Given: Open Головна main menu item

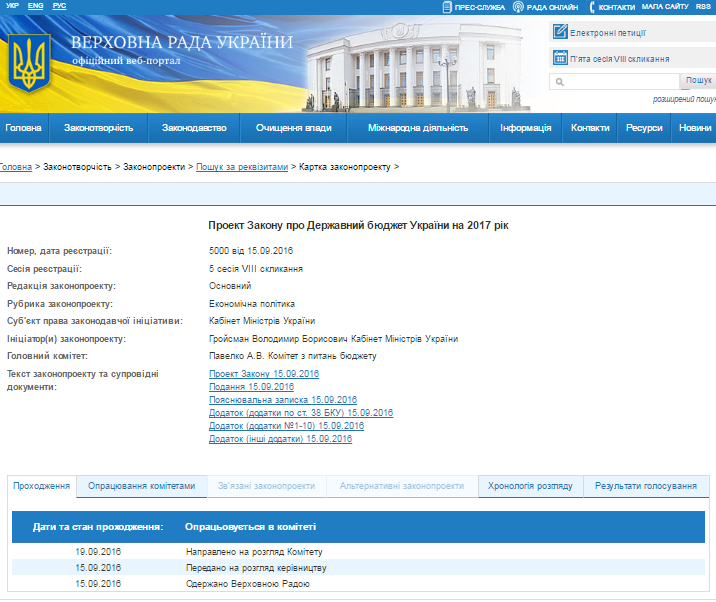Looking at the screenshot, I should 23,128.
